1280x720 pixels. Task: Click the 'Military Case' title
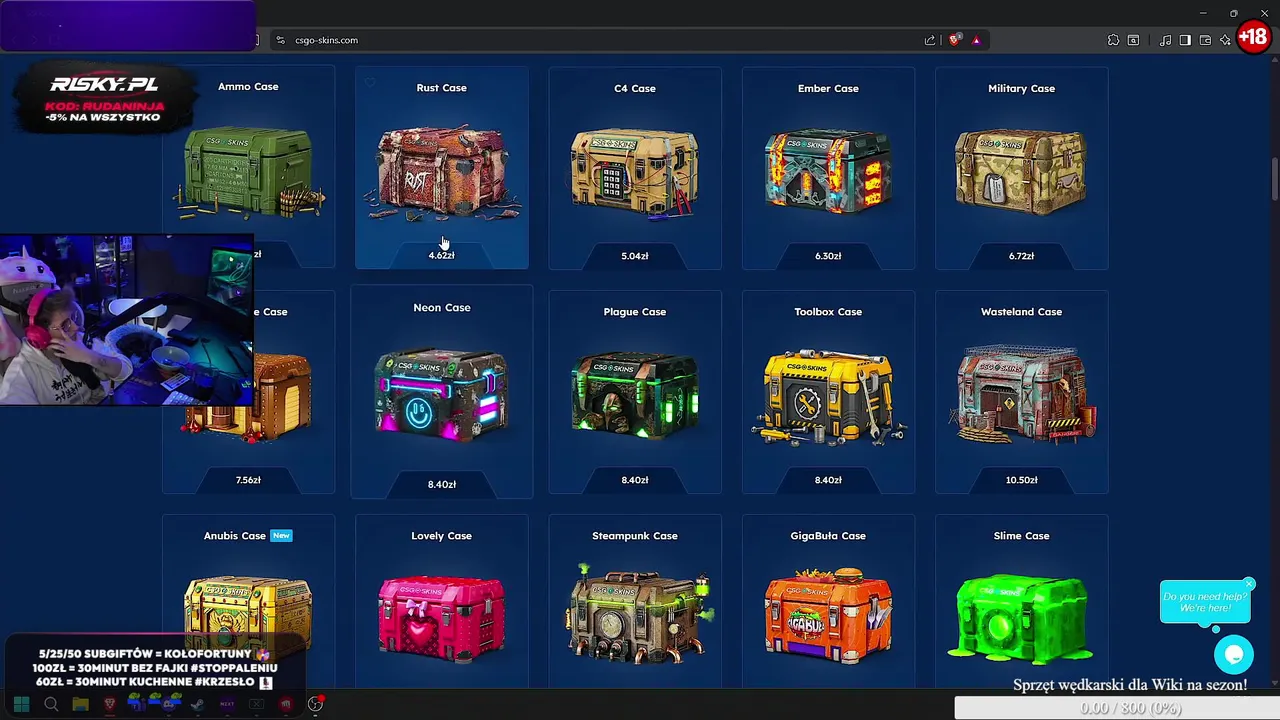click(1021, 88)
